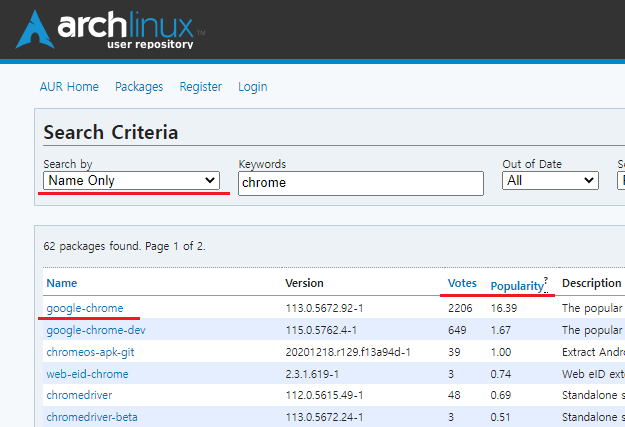Click the Popularity question mark hint
Viewport: 625px width, 427px height.
546,280
